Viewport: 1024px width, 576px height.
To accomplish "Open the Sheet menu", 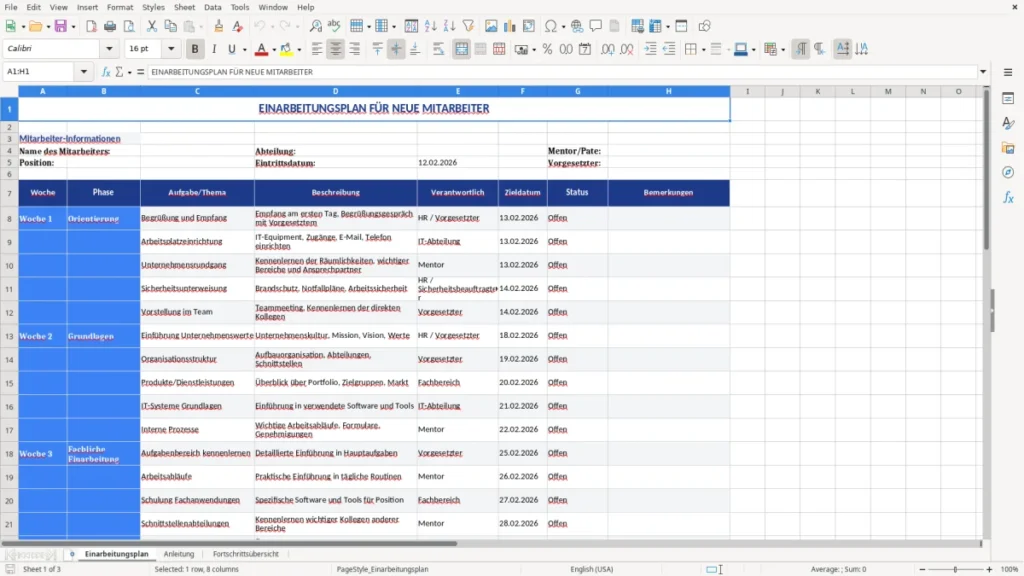I will 184,7.
